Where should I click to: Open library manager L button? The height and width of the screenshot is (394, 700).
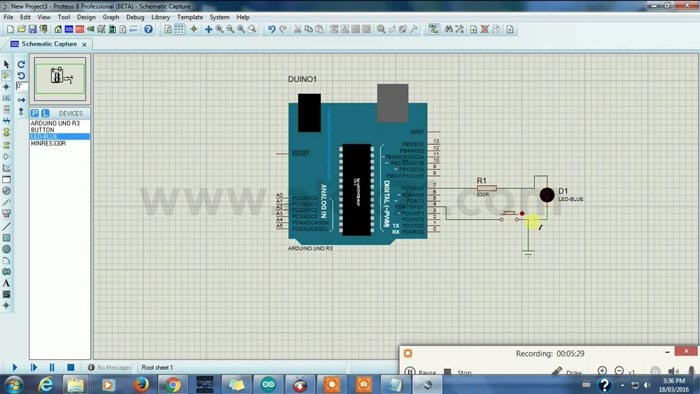[45, 113]
